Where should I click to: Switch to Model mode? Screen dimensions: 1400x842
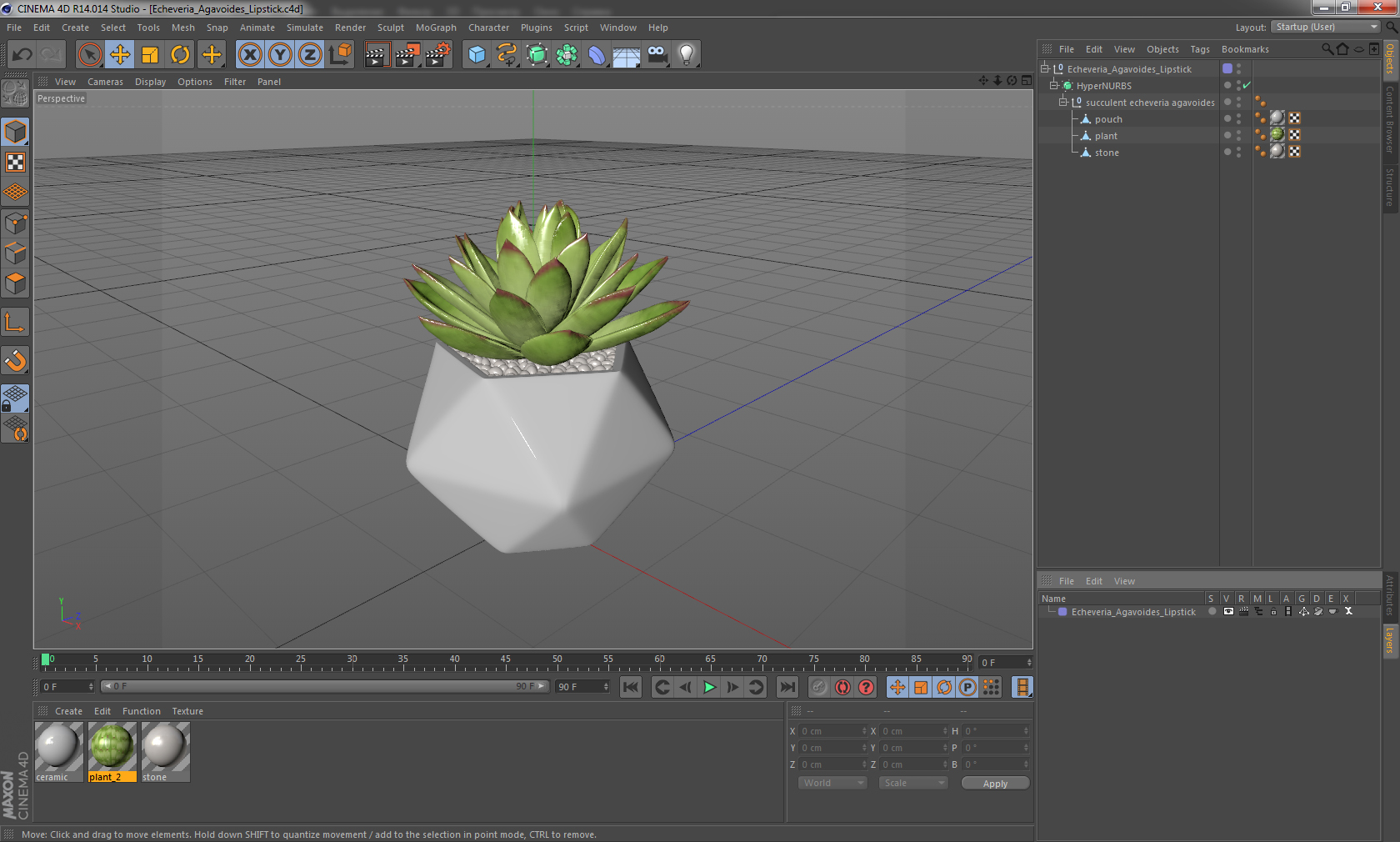coord(15,132)
